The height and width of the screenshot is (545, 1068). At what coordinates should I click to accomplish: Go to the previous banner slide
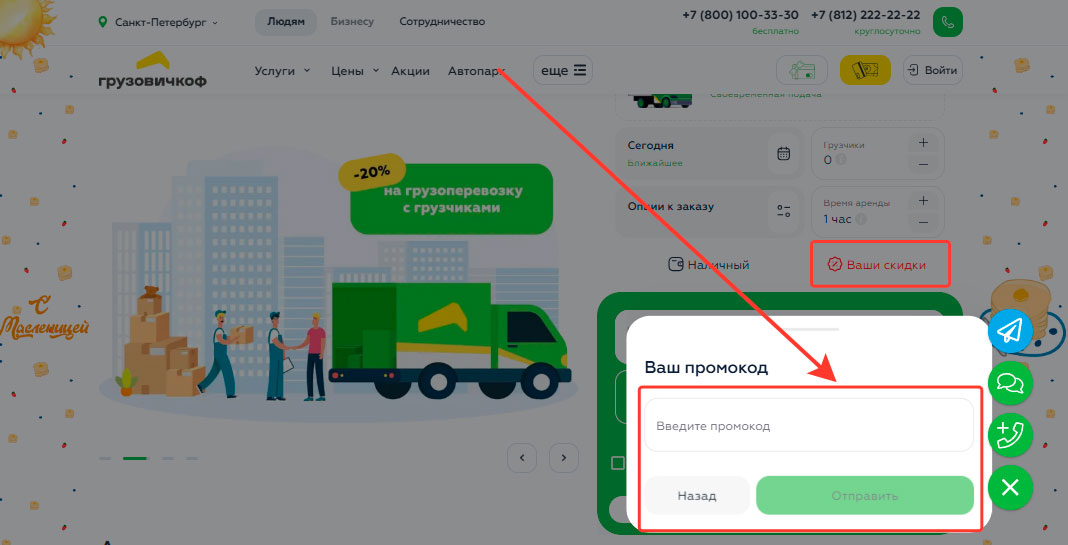tap(522, 458)
